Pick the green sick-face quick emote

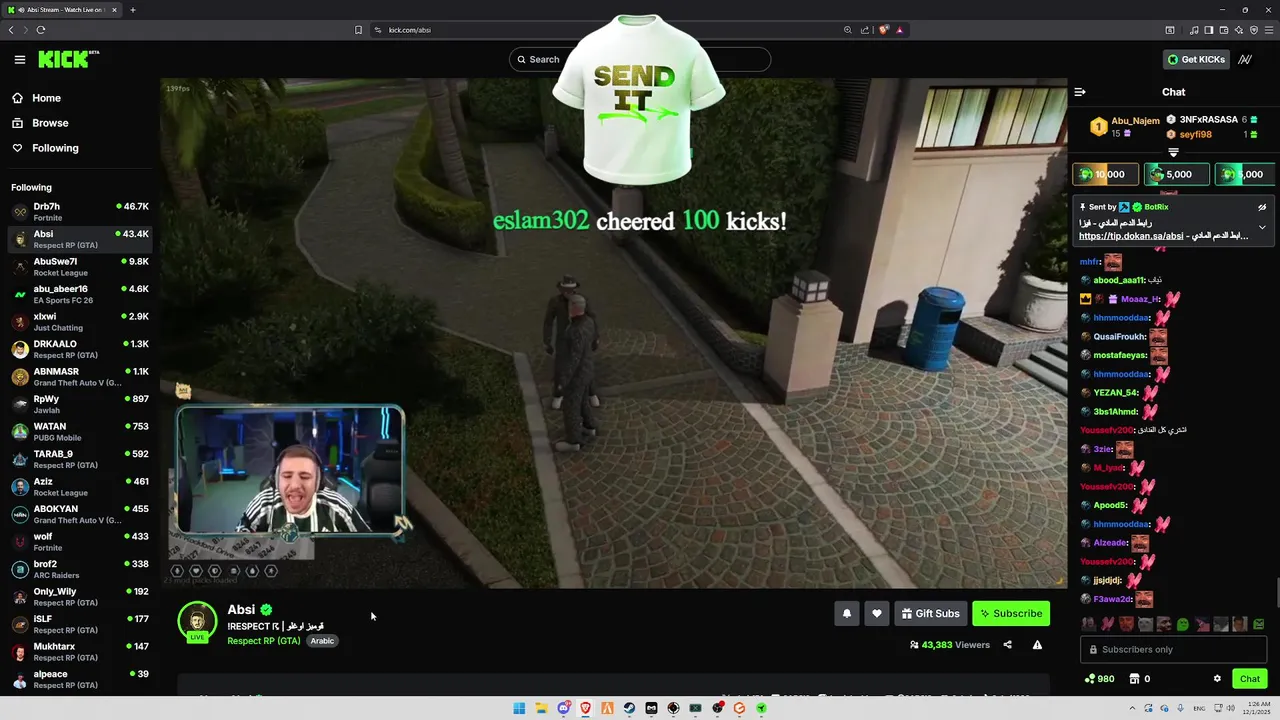(1182, 624)
